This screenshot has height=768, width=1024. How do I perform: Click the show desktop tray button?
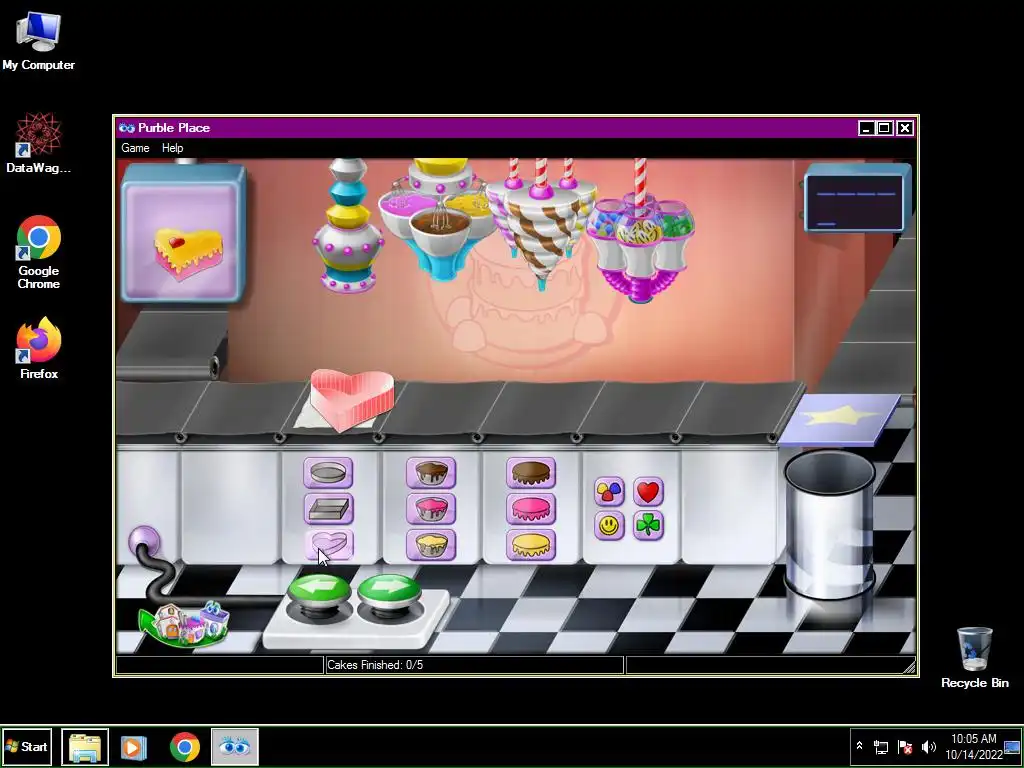(x=1012, y=746)
